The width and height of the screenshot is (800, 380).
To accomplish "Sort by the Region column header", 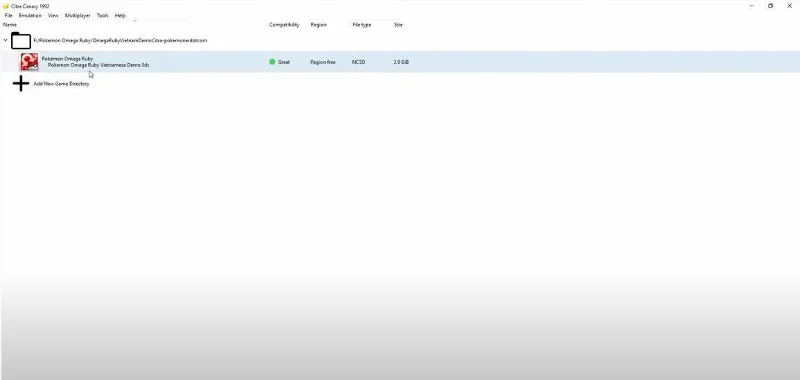I will pyautogui.click(x=318, y=24).
